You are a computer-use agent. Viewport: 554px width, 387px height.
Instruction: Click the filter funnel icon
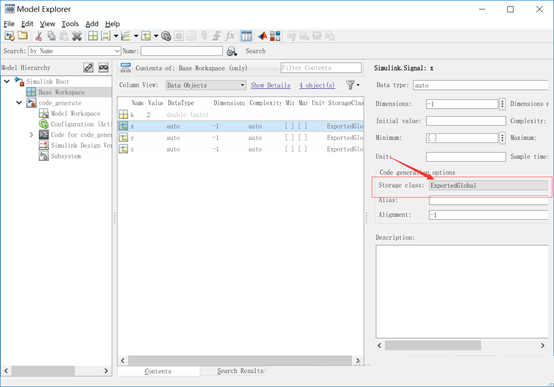(x=350, y=85)
